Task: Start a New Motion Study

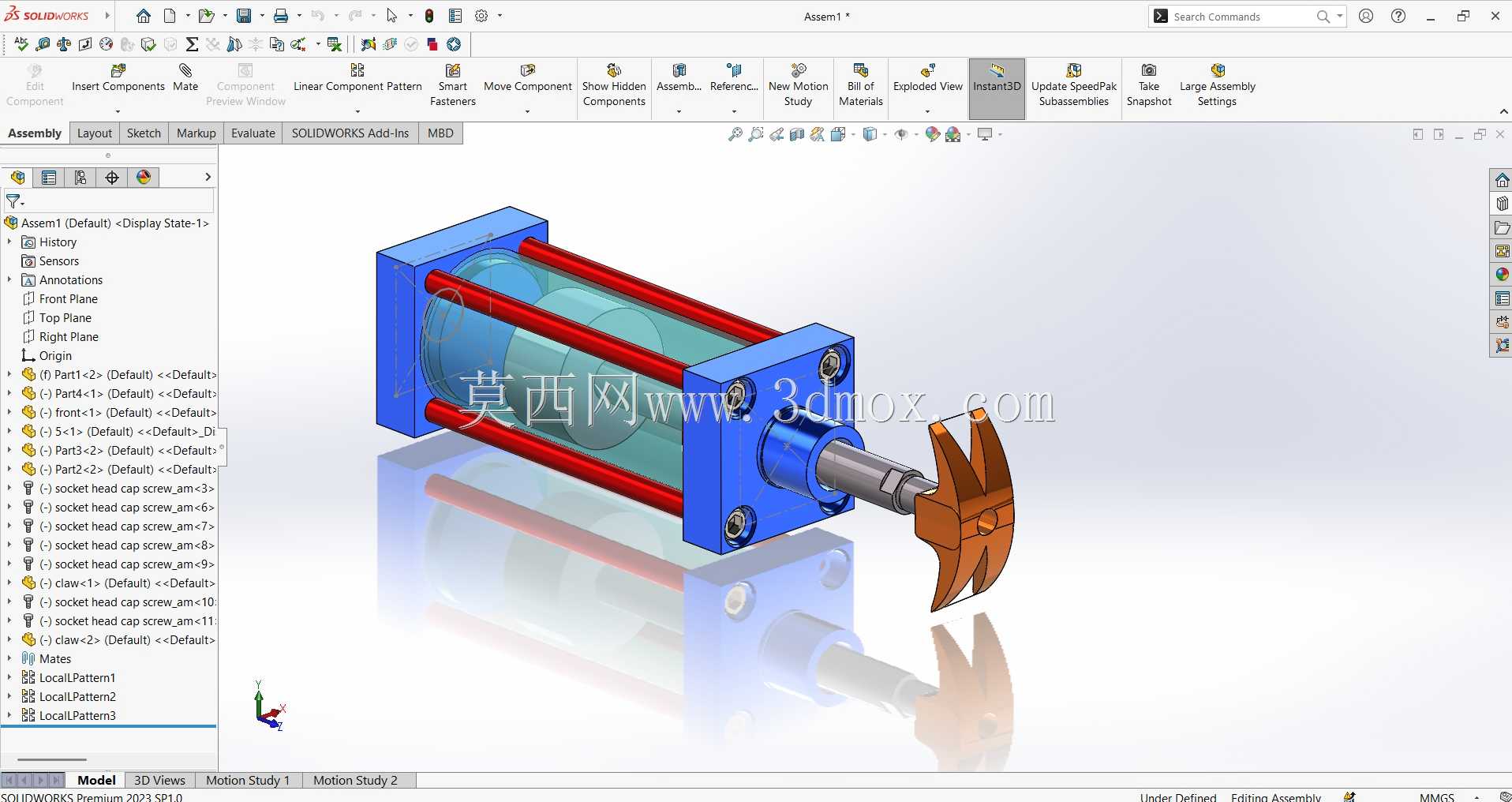Action: point(799,85)
